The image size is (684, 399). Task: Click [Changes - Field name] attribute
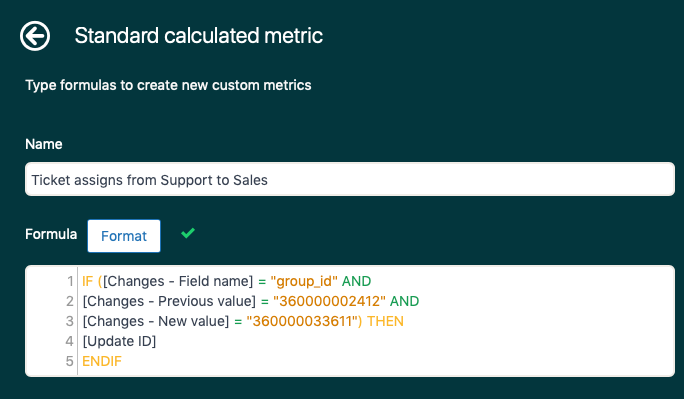click(178, 281)
